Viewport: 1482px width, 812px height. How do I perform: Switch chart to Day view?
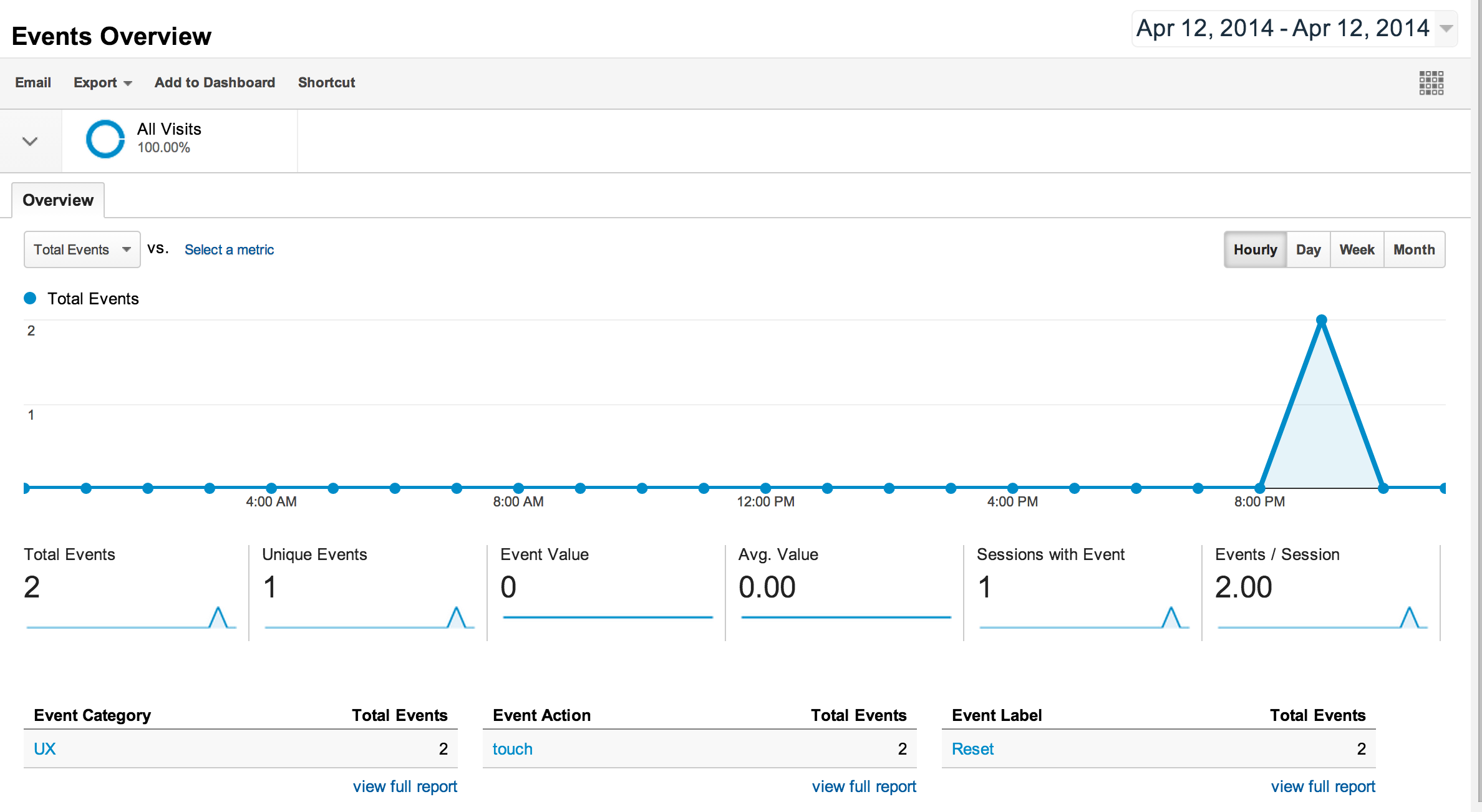pyautogui.click(x=1308, y=249)
